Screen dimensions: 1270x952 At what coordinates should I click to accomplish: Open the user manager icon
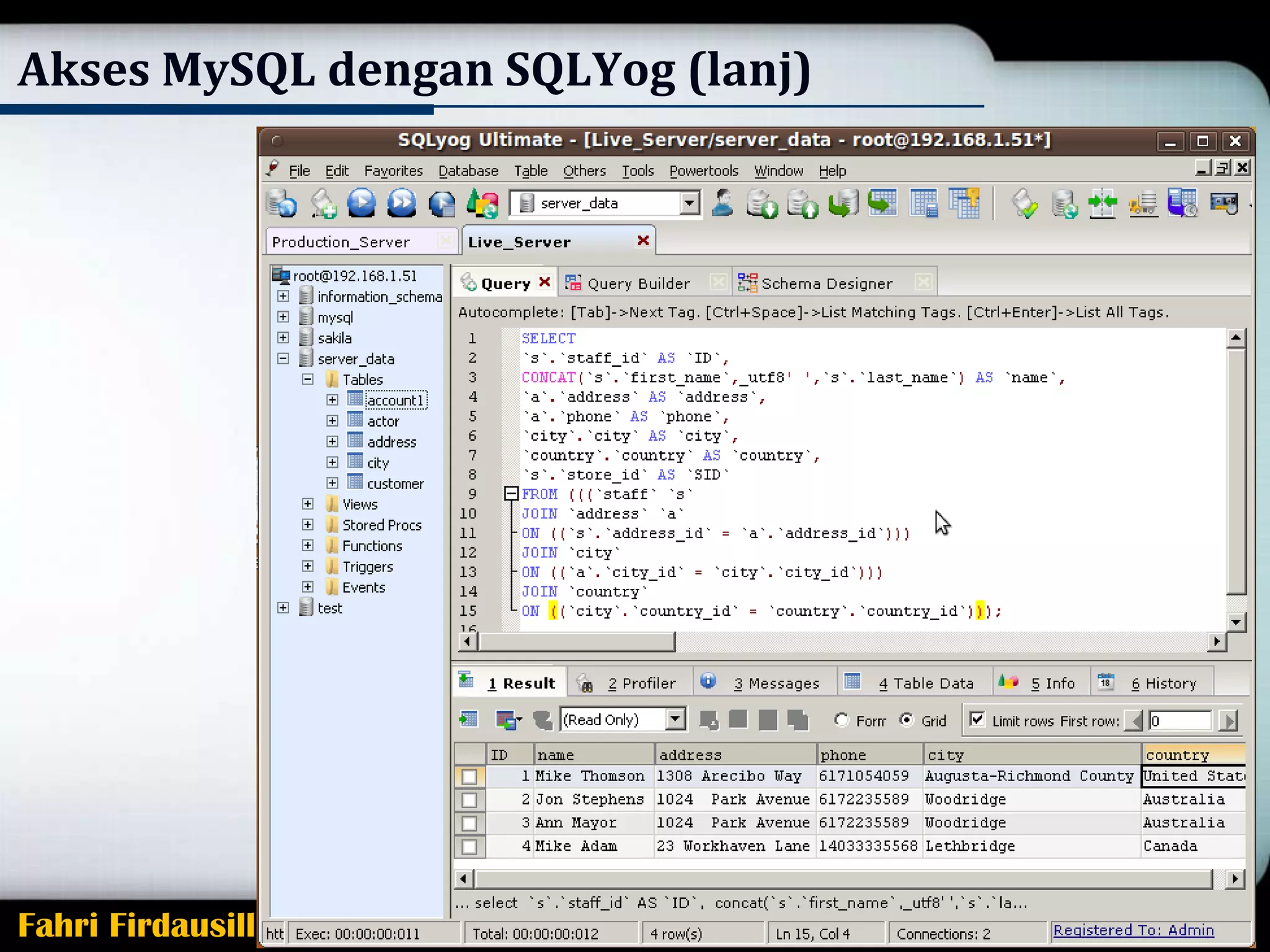click(x=722, y=203)
